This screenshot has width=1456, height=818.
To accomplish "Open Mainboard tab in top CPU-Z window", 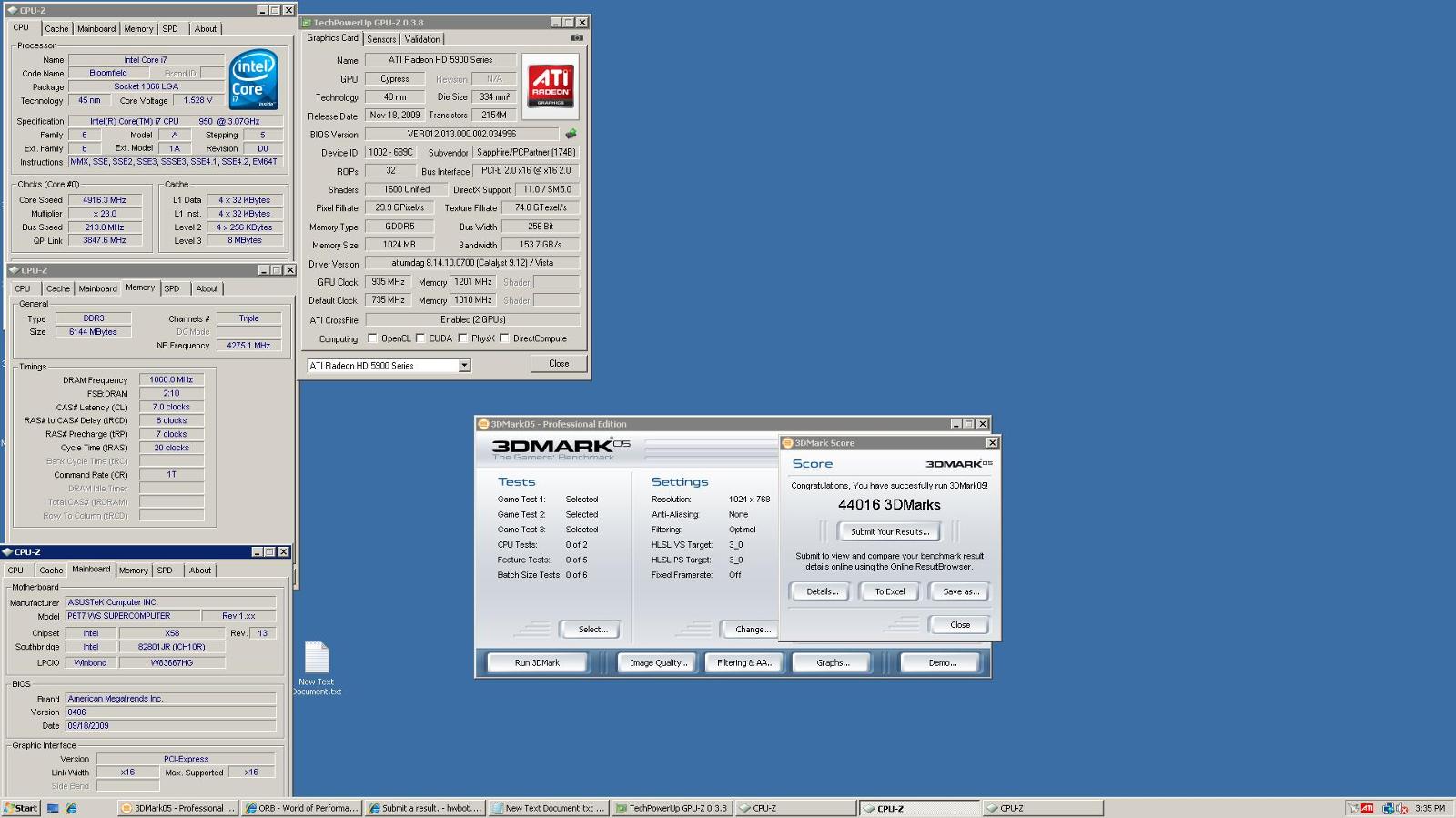I will (x=96, y=29).
